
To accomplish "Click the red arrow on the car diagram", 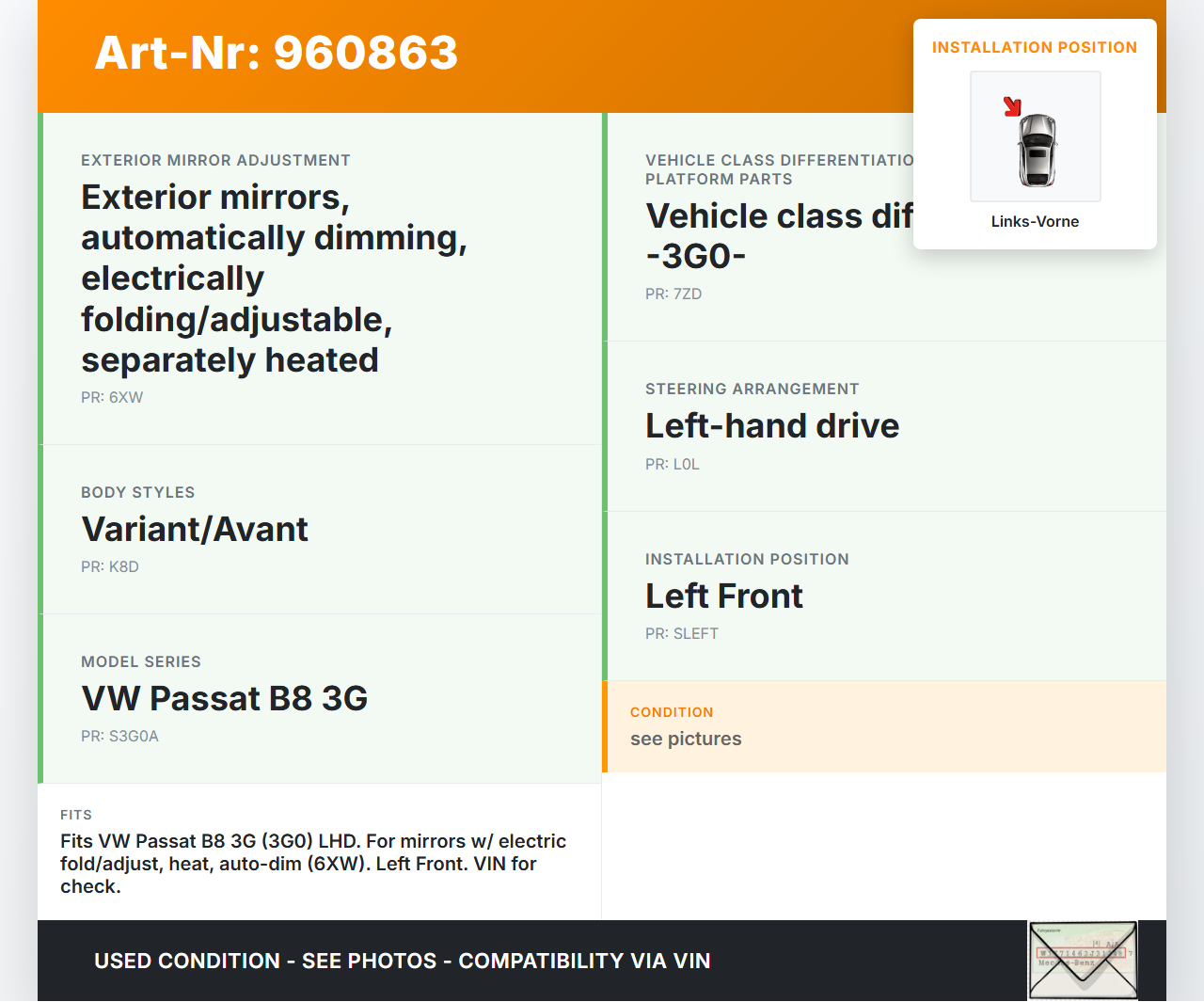I will coord(1012,106).
